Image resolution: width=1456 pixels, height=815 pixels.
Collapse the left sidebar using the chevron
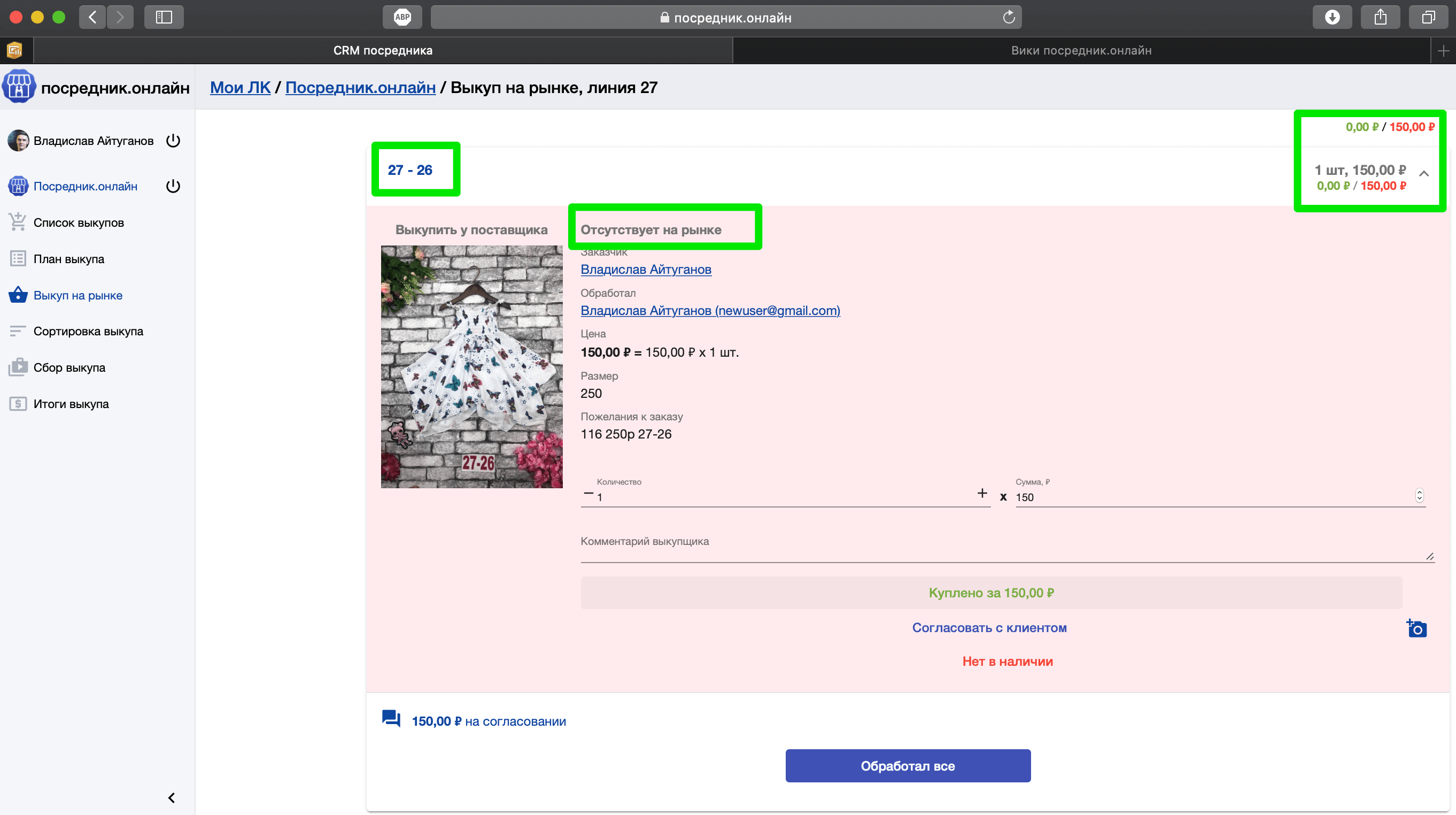click(171, 797)
